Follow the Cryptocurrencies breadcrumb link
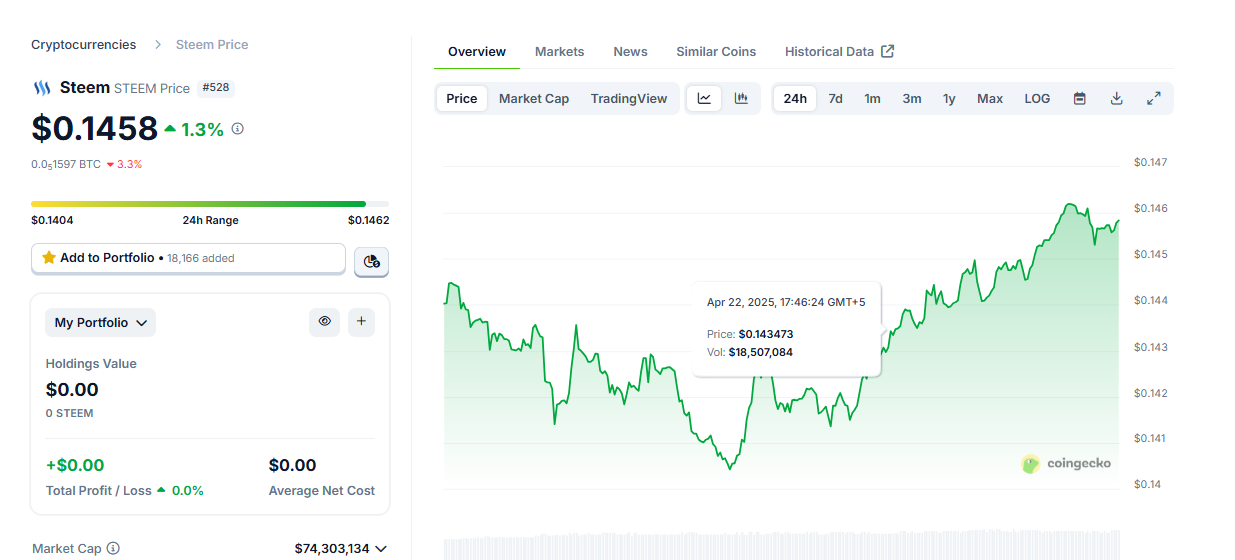 click(83, 44)
